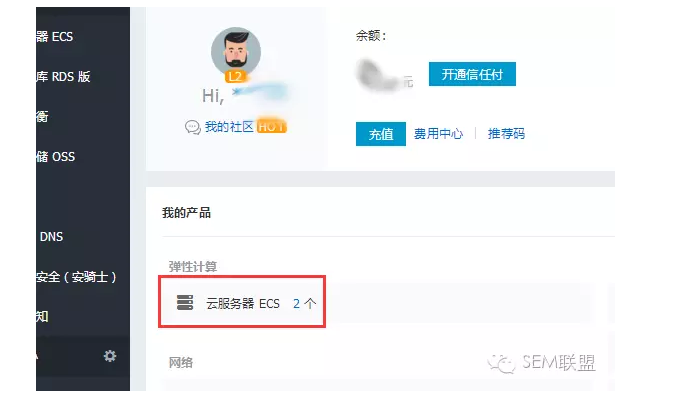673x396 pixels.
Task: Open 安全（安骑士）sidebar item
Action: [76, 277]
